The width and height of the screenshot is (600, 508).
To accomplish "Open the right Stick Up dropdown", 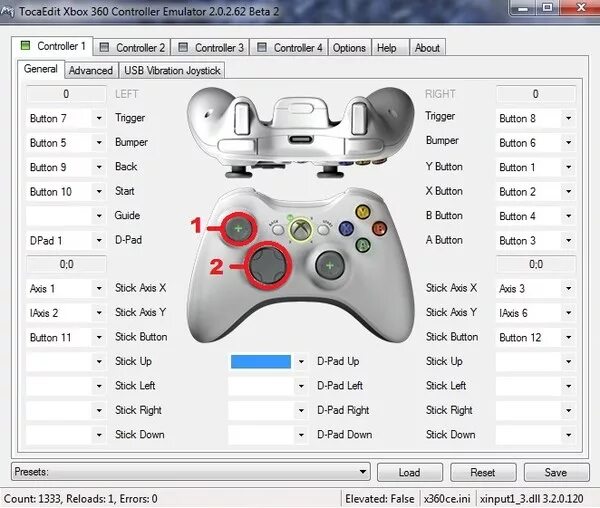I will pos(536,361).
